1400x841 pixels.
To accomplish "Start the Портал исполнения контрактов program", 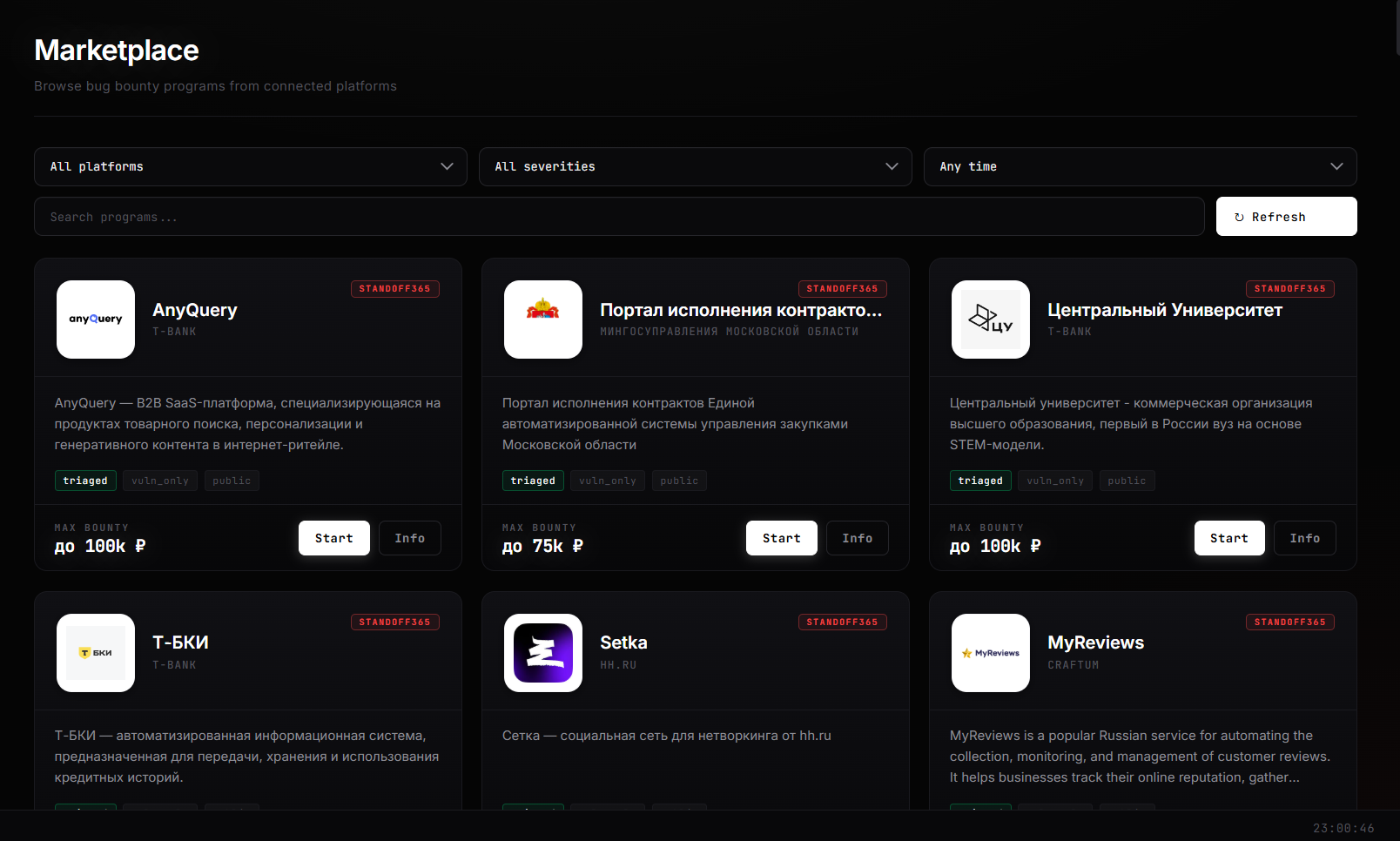I will pyautogui.click(x=782, y=538).
